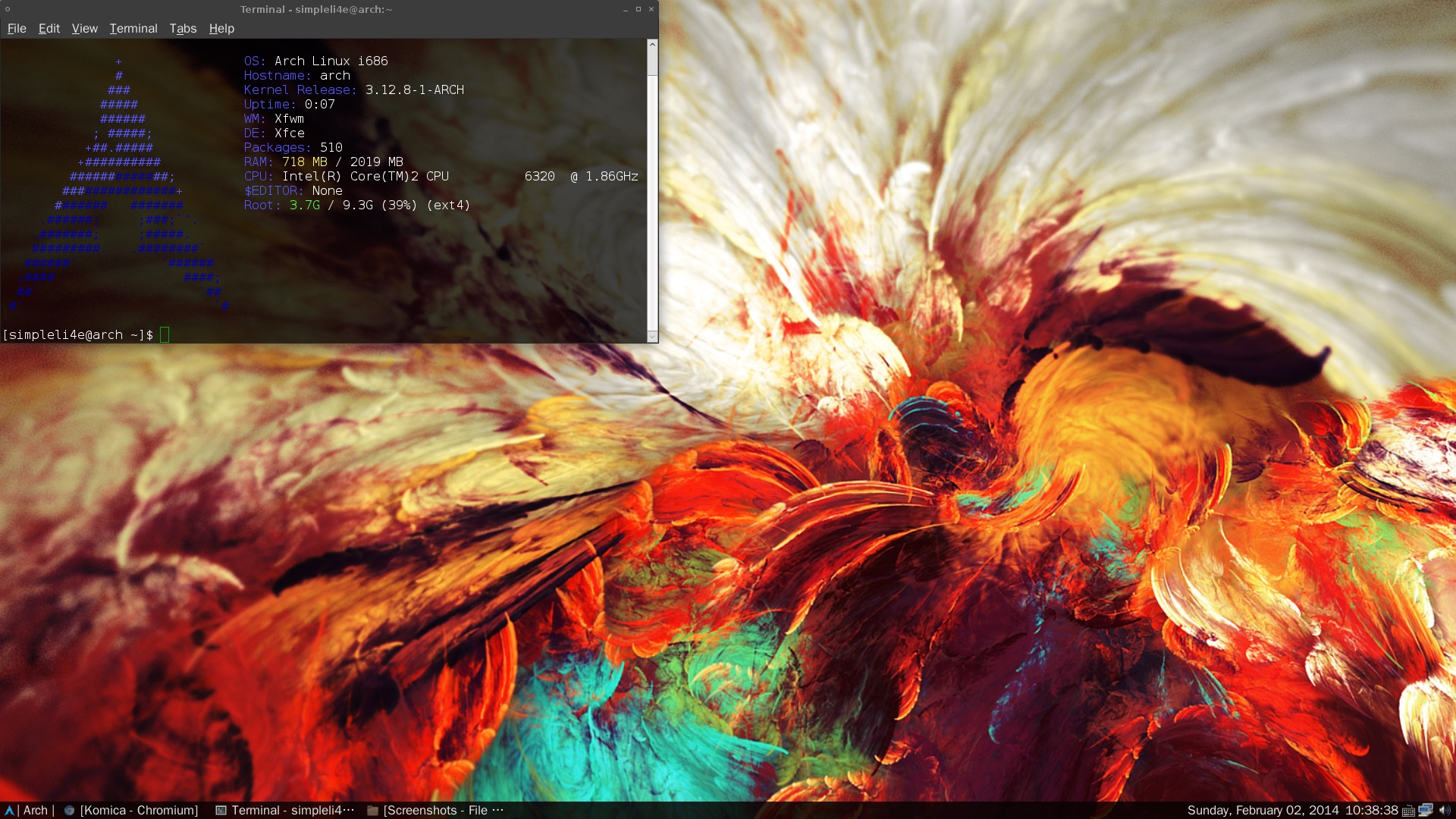Open the network connections tray icon
This screenshot has height=819, width=1456.
pyautogui.click(x=1426, y=810)
